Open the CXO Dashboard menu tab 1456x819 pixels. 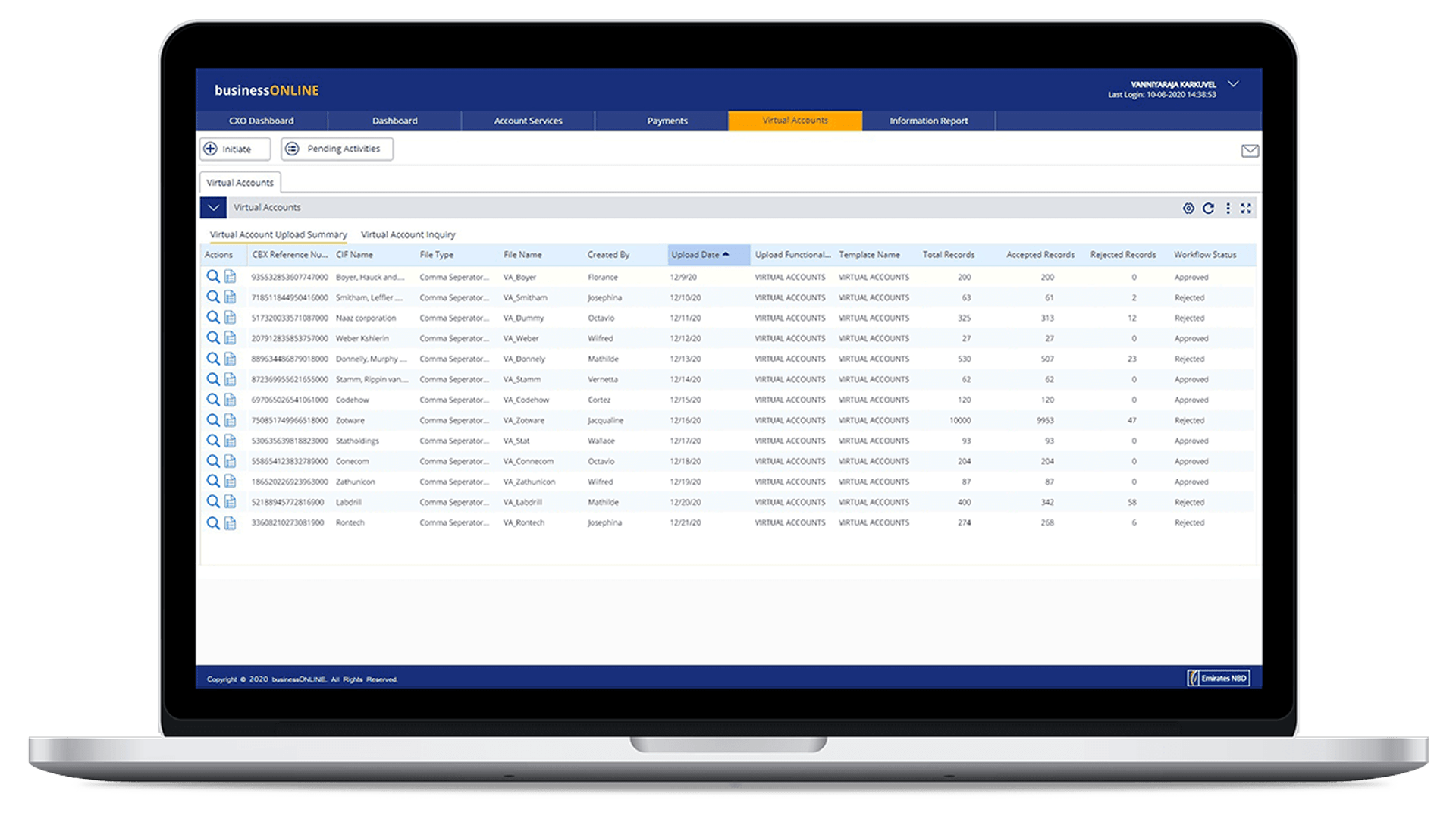pyautogui.click(x=261, y=121)
